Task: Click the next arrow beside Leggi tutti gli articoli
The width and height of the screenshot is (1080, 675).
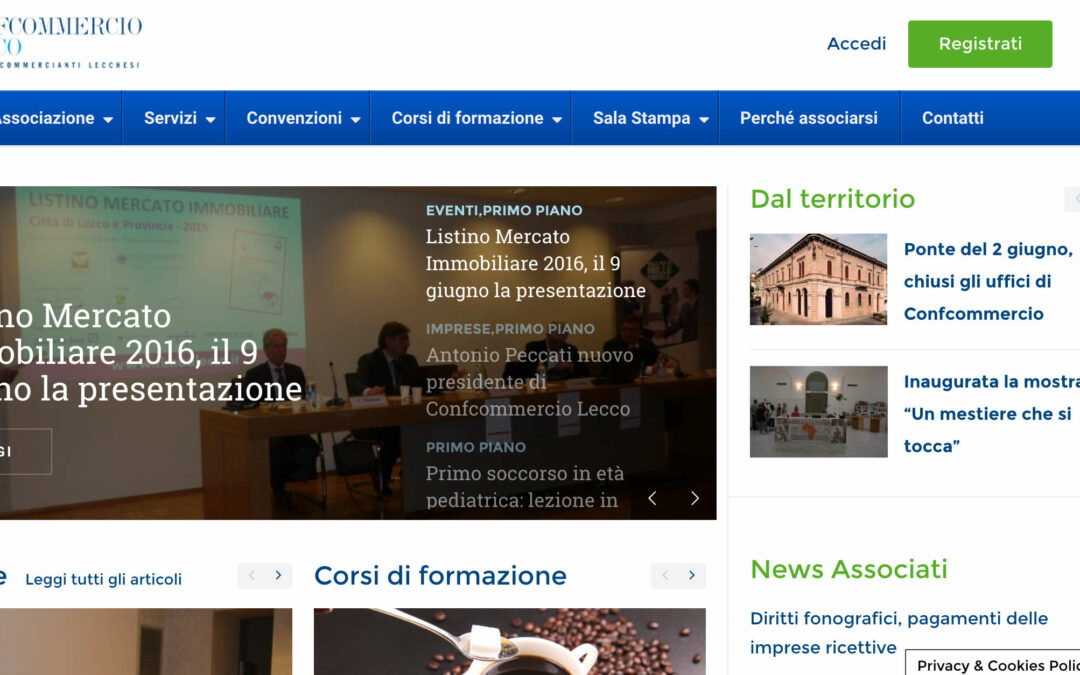Action: [x=278, y=575]
